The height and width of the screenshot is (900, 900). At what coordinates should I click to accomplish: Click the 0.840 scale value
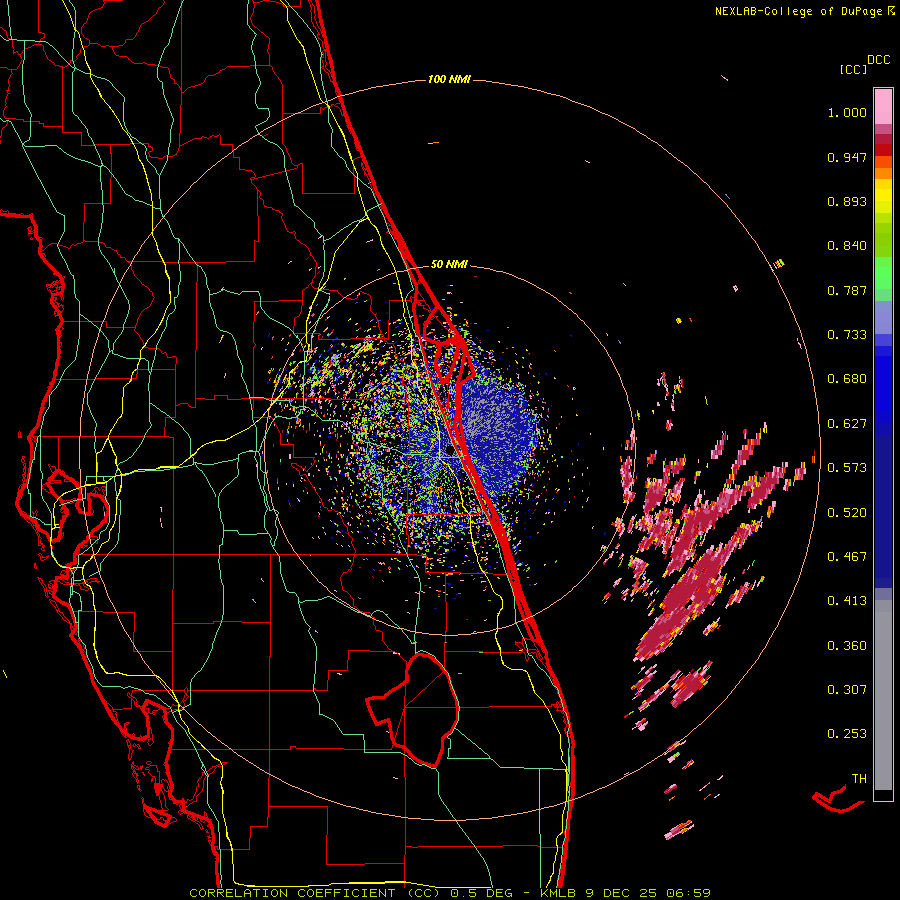tap(847, 246)
